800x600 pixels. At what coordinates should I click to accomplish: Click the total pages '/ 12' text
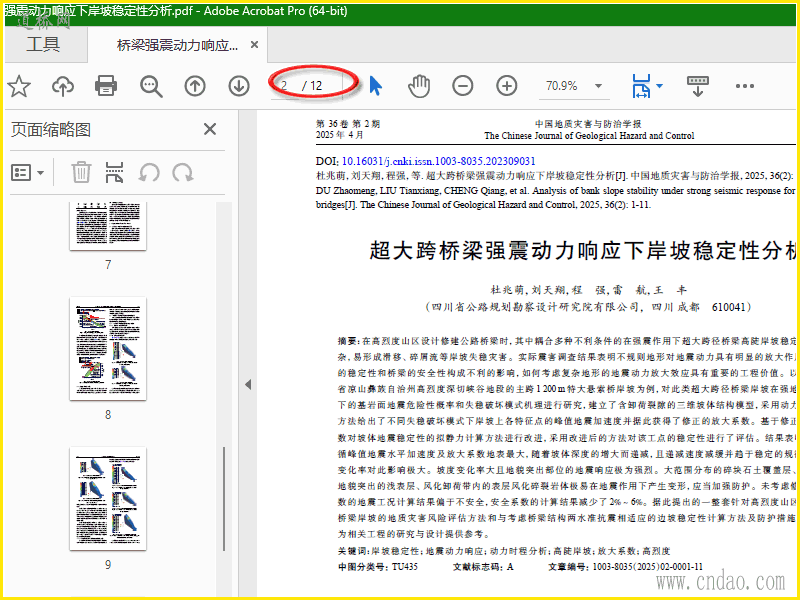[312, 86]
